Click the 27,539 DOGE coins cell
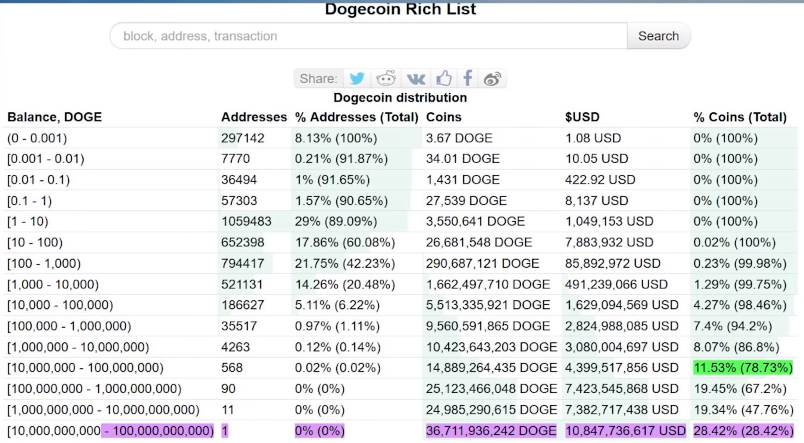The image size is (804, 443). click(466, 201)
